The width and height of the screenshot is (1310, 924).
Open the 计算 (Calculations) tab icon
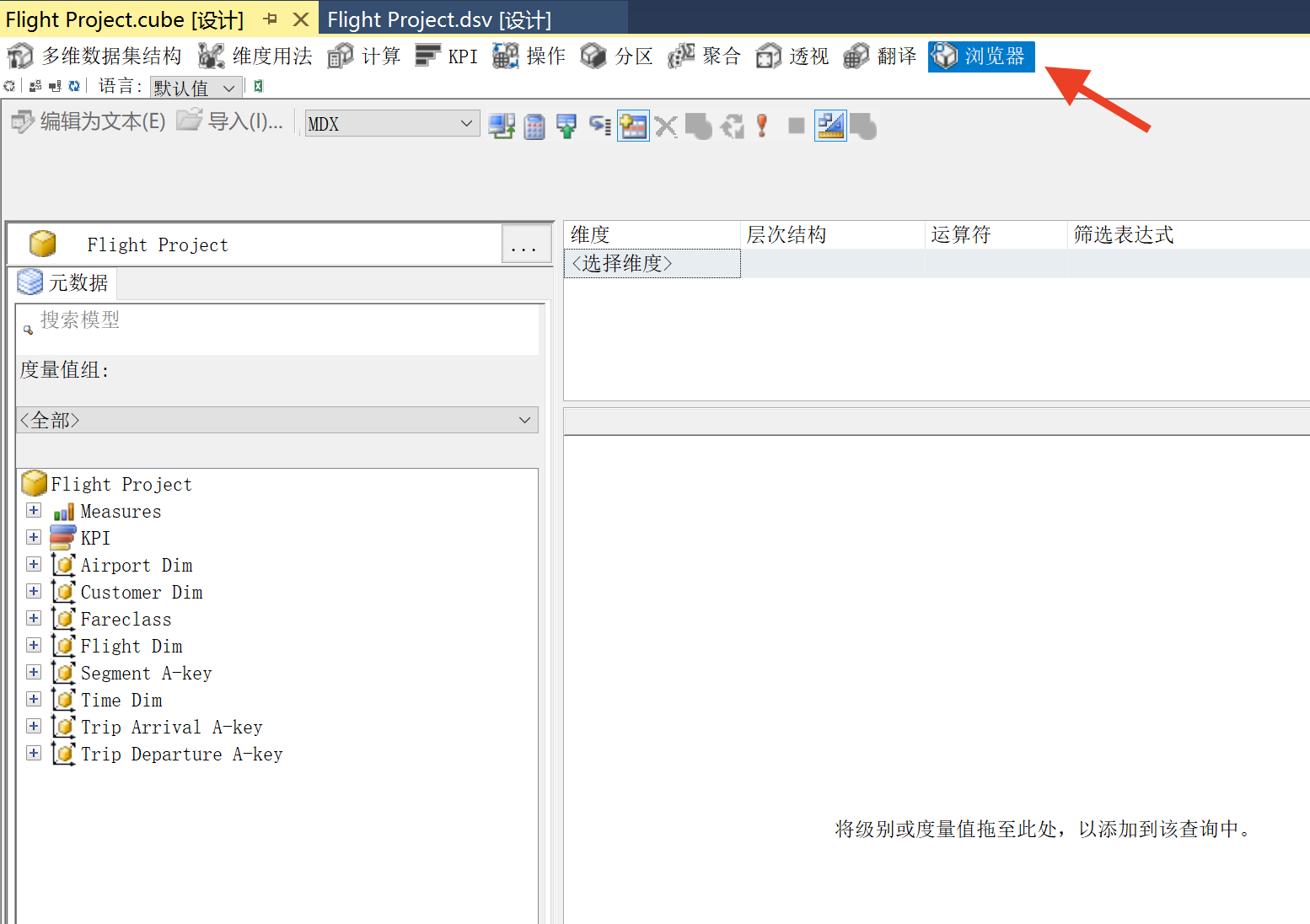click(340, 55)
